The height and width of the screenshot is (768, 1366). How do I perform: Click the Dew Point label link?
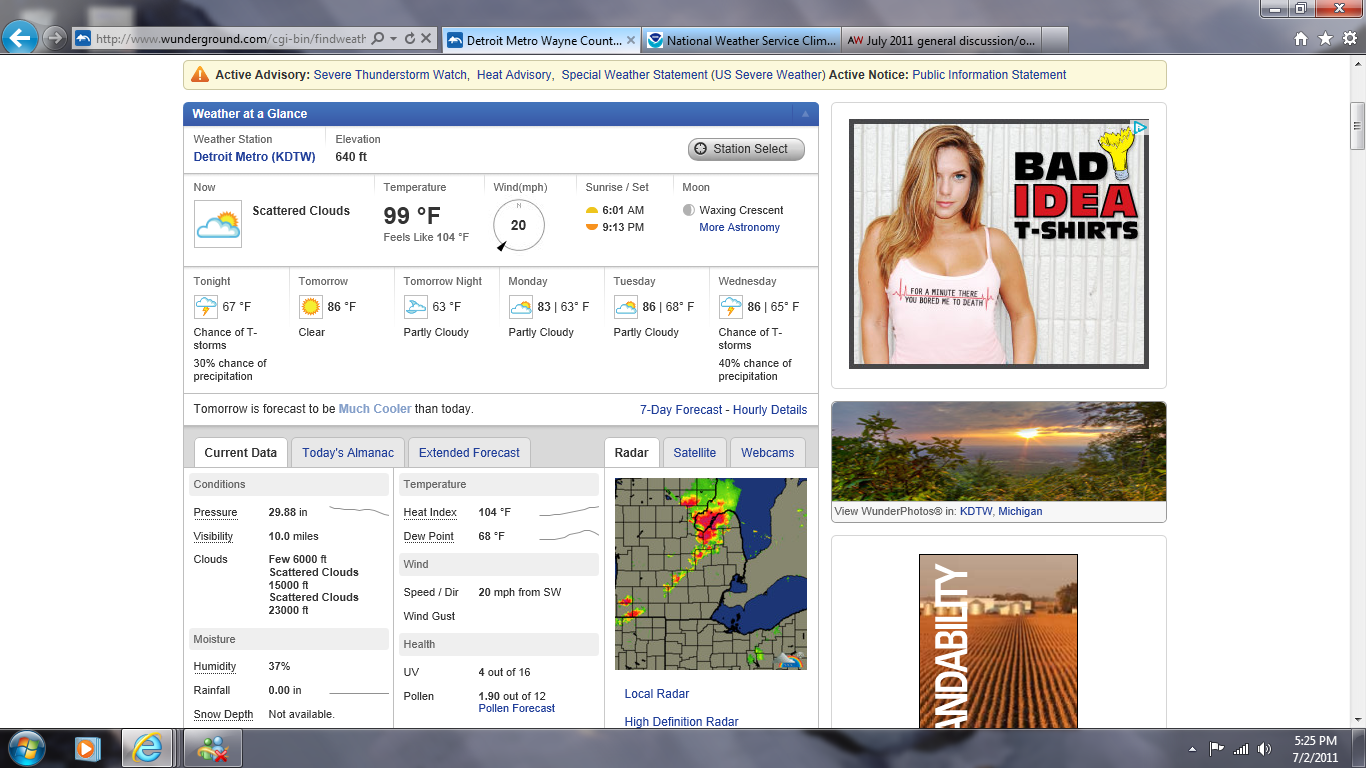pos(429,537)
